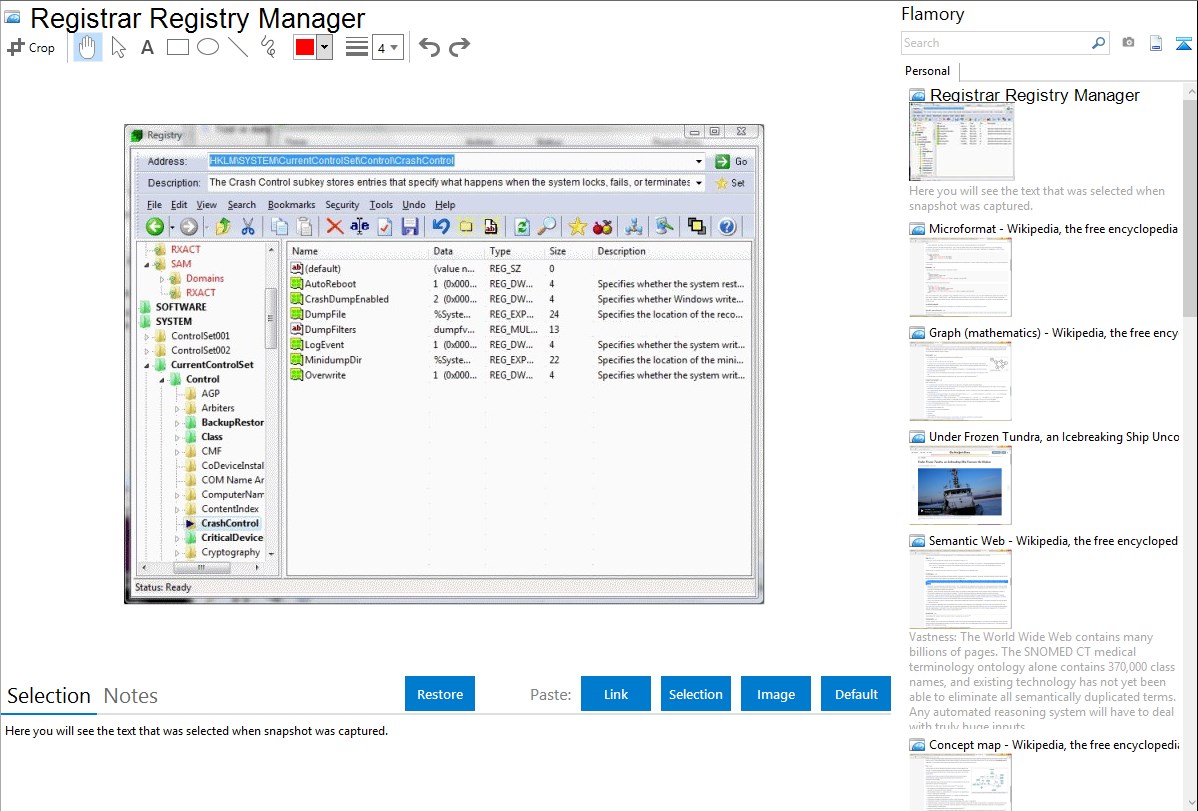The height and width of the screenshot is (811, 1198).
Task: Open the Tools menu
Action: click(380, 205)
